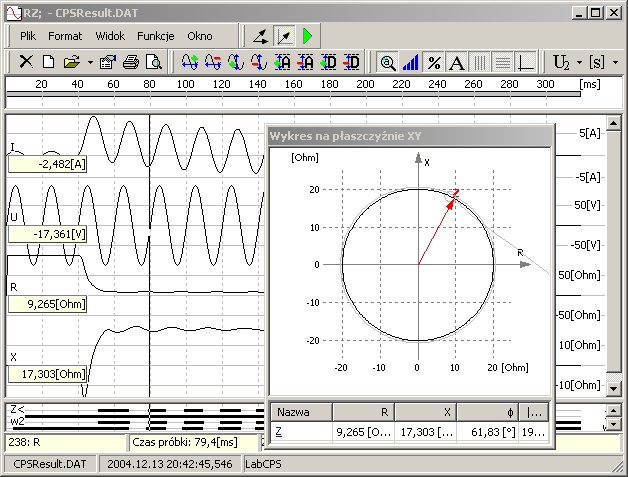
Task: Toggle the horizontal grid lines button
Action: click(x=503, y=62)
